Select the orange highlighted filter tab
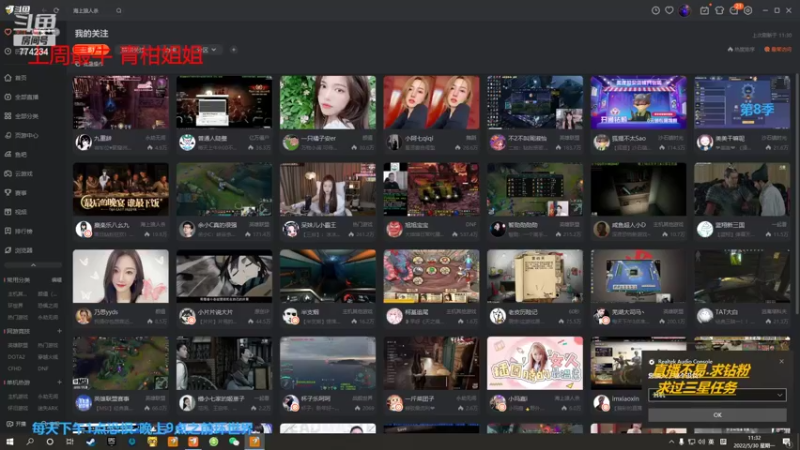This screenshot has height=450, width=800. (91, 50)
